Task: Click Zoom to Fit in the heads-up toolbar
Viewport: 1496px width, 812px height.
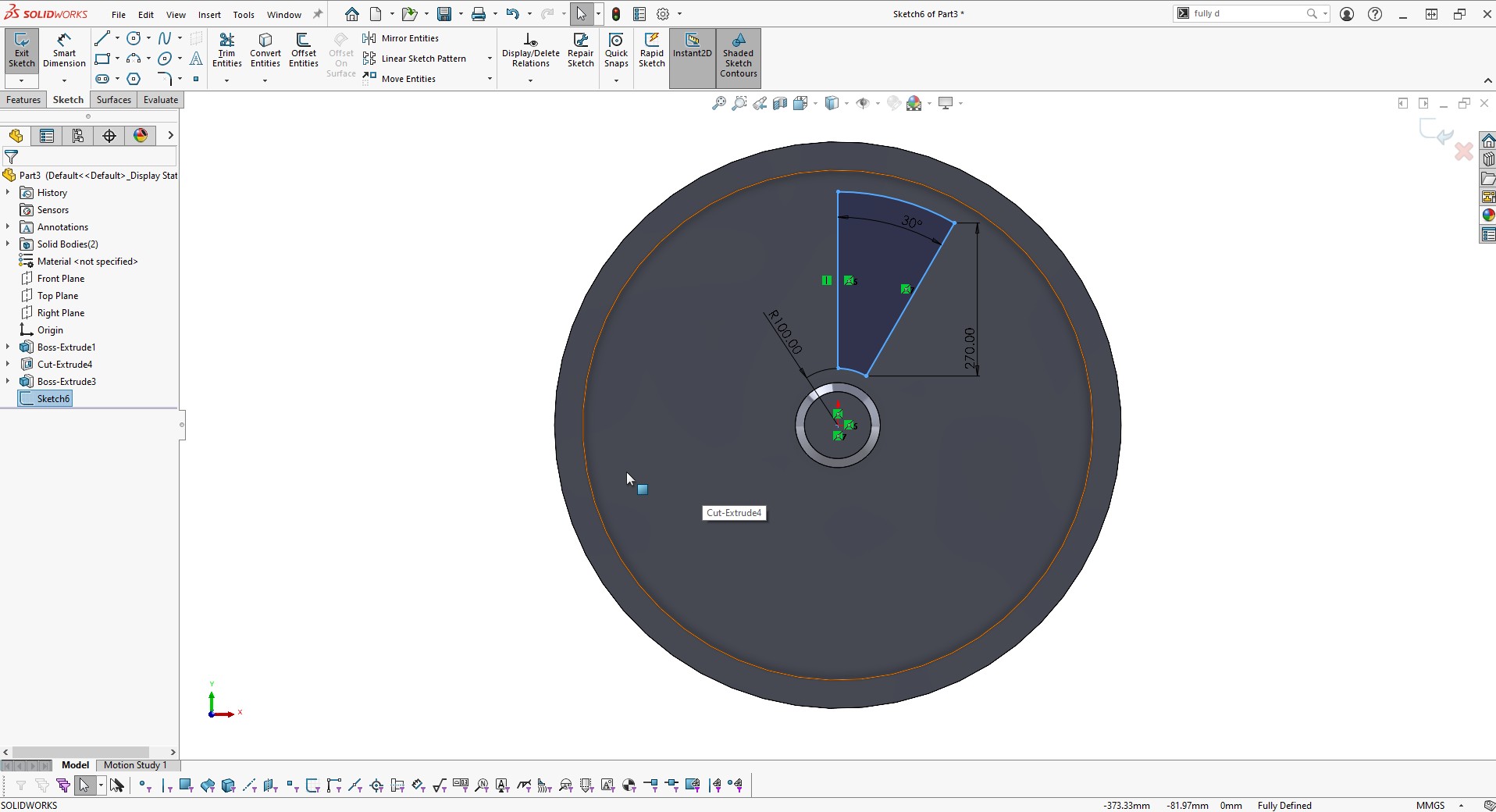Action: [x=717, y=102]
